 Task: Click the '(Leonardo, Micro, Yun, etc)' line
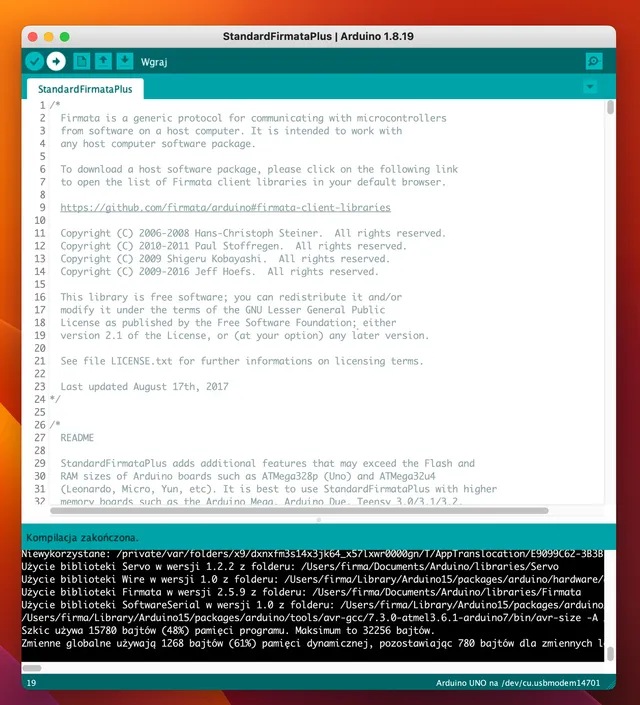pyautogui.click(x=279, y=489)
